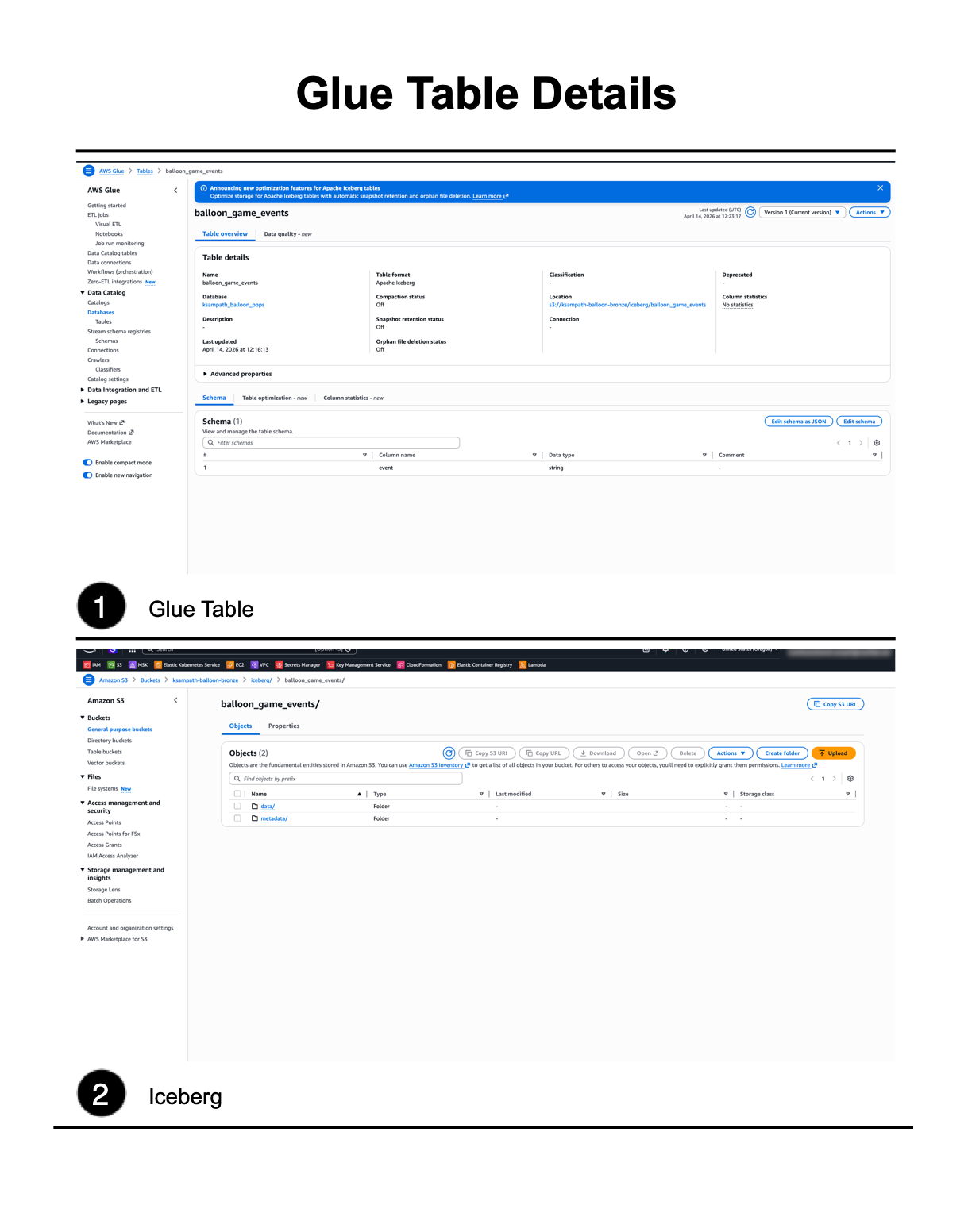Image resolution: width=972 pixels, height=1232 pixels.
Task: Open the Tables breadcrumb link in Glue
Action: click(x=145, y=171)
